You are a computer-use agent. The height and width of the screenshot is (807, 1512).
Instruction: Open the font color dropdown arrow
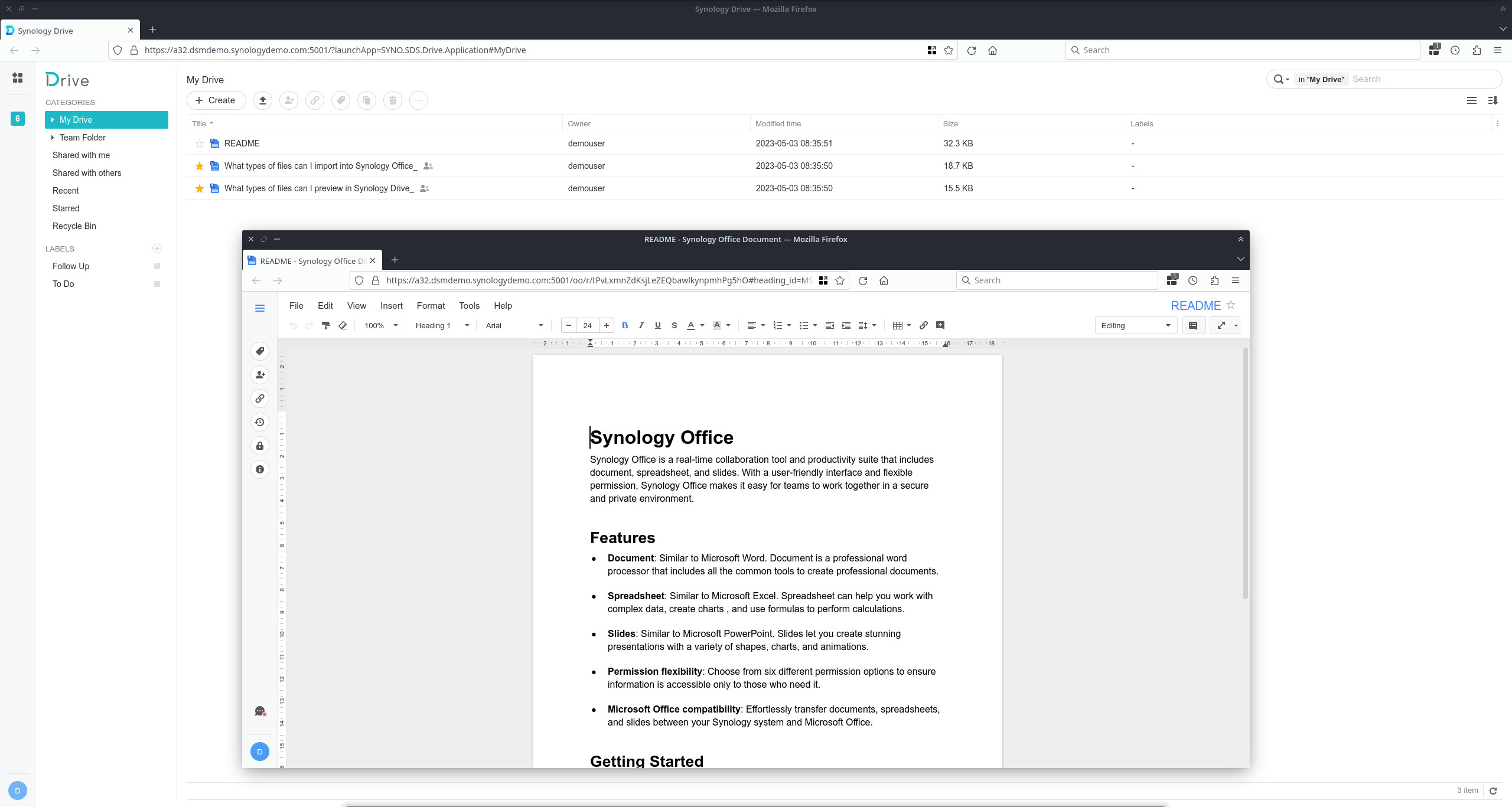702,325
